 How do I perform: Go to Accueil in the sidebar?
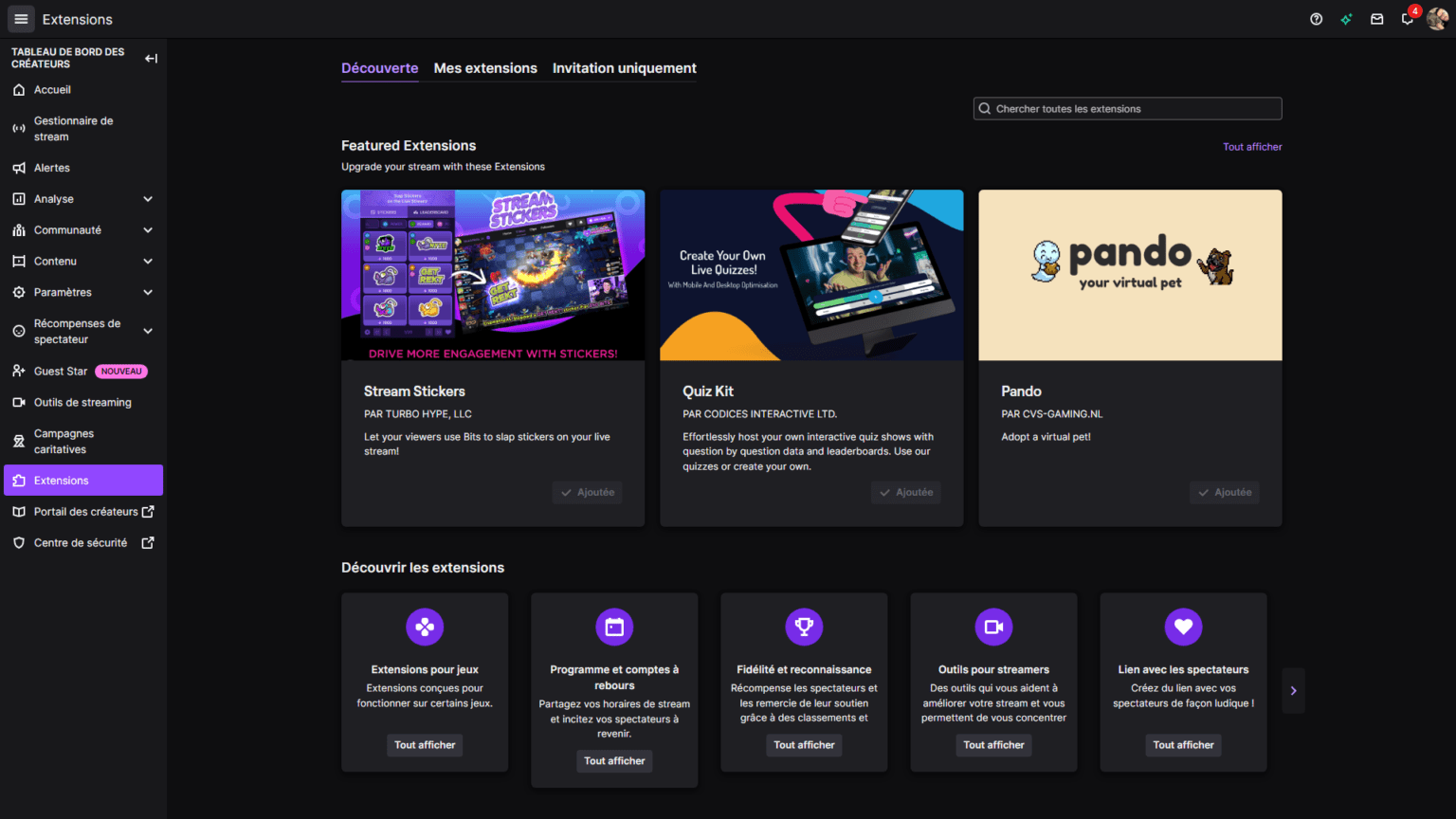pyautogui.click(x=83, y=90)
